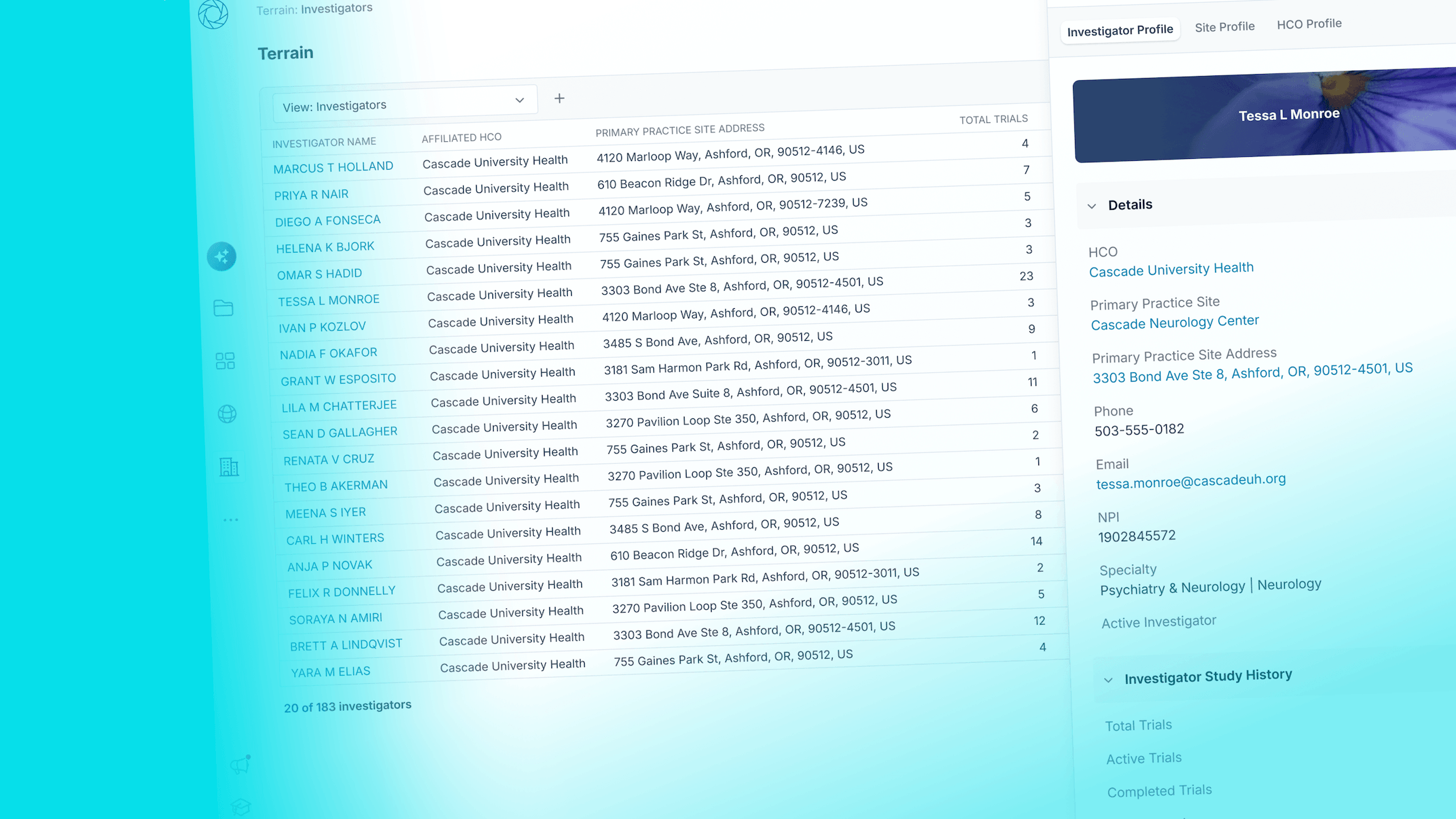Image resolution: width=1456 pixels, height=819 pixels.
Task: Open investigator DIEGO A FONSECA
Action: pos(327,221)
